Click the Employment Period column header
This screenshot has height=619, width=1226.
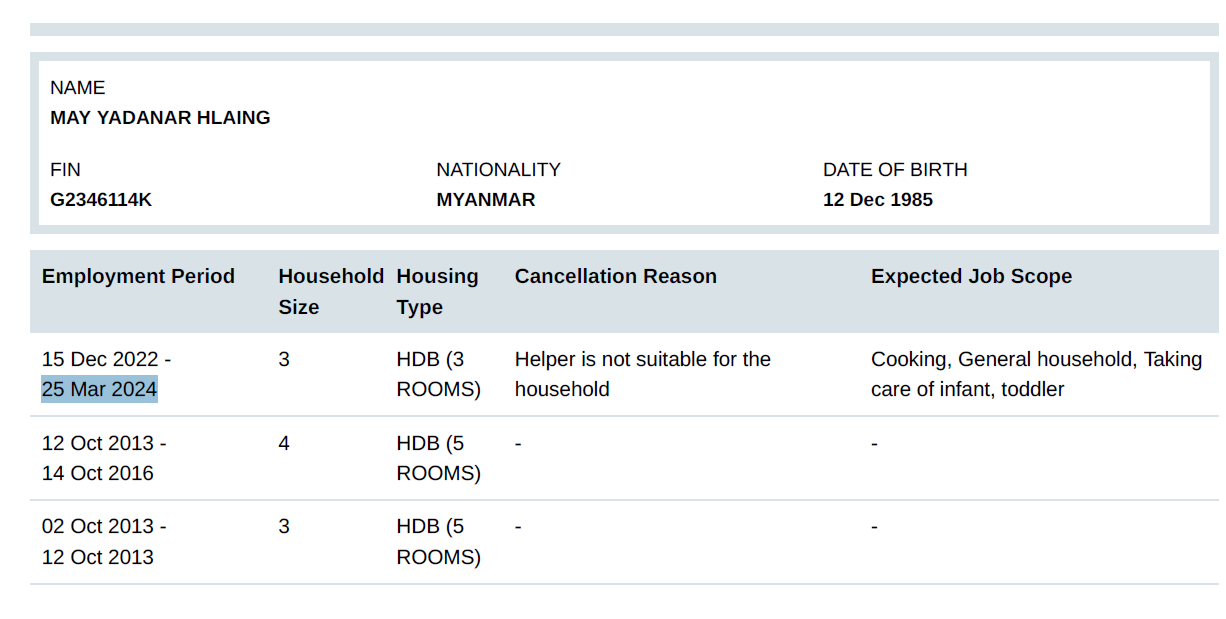(x=138, y=277)
